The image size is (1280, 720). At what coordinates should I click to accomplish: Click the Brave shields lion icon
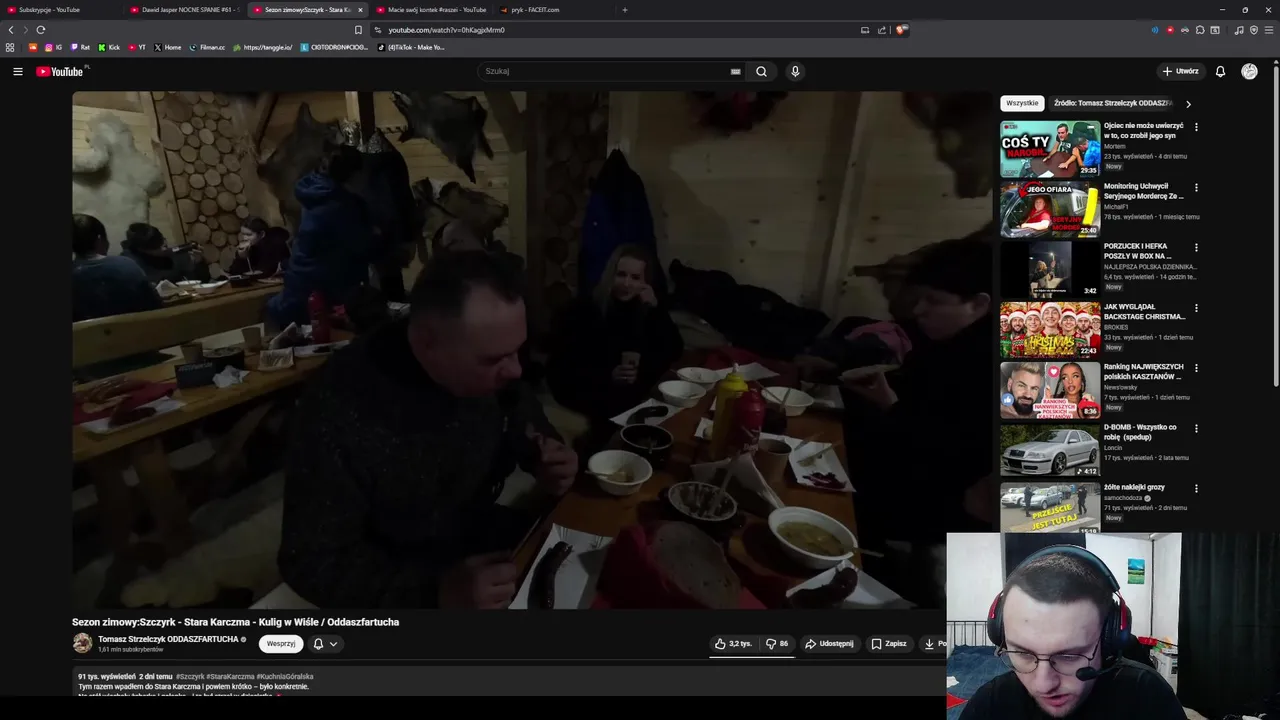tap(901, 30)
